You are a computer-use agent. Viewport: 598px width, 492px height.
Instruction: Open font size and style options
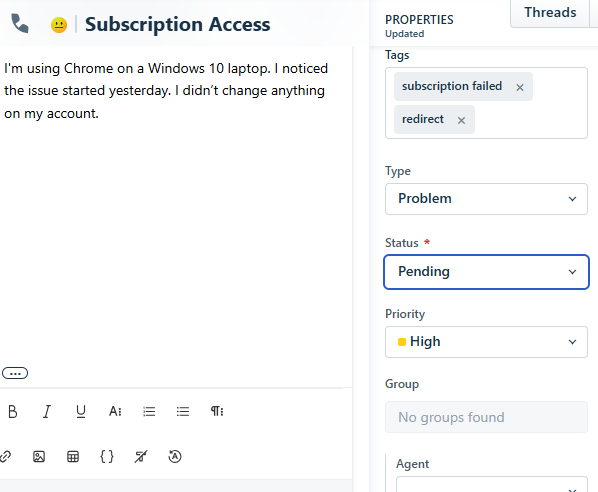point(115,412)
